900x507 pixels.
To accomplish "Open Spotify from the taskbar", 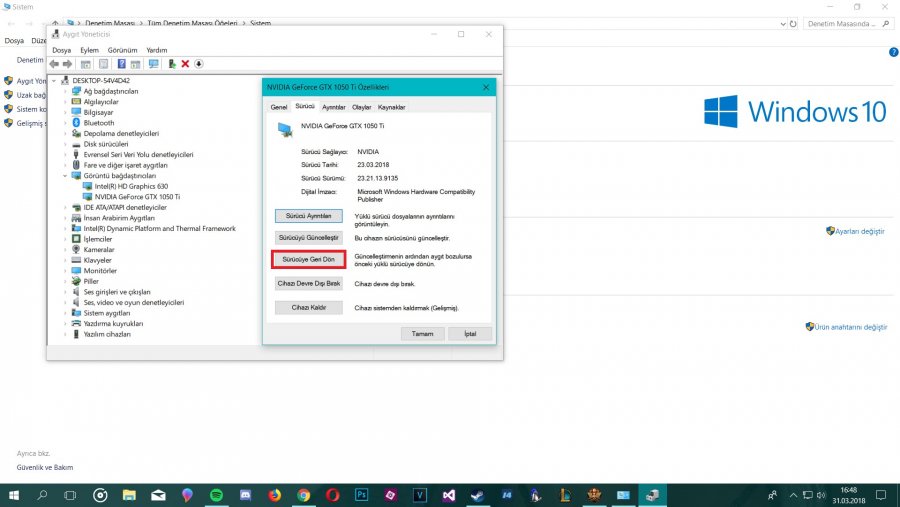I will coord(216,495).
